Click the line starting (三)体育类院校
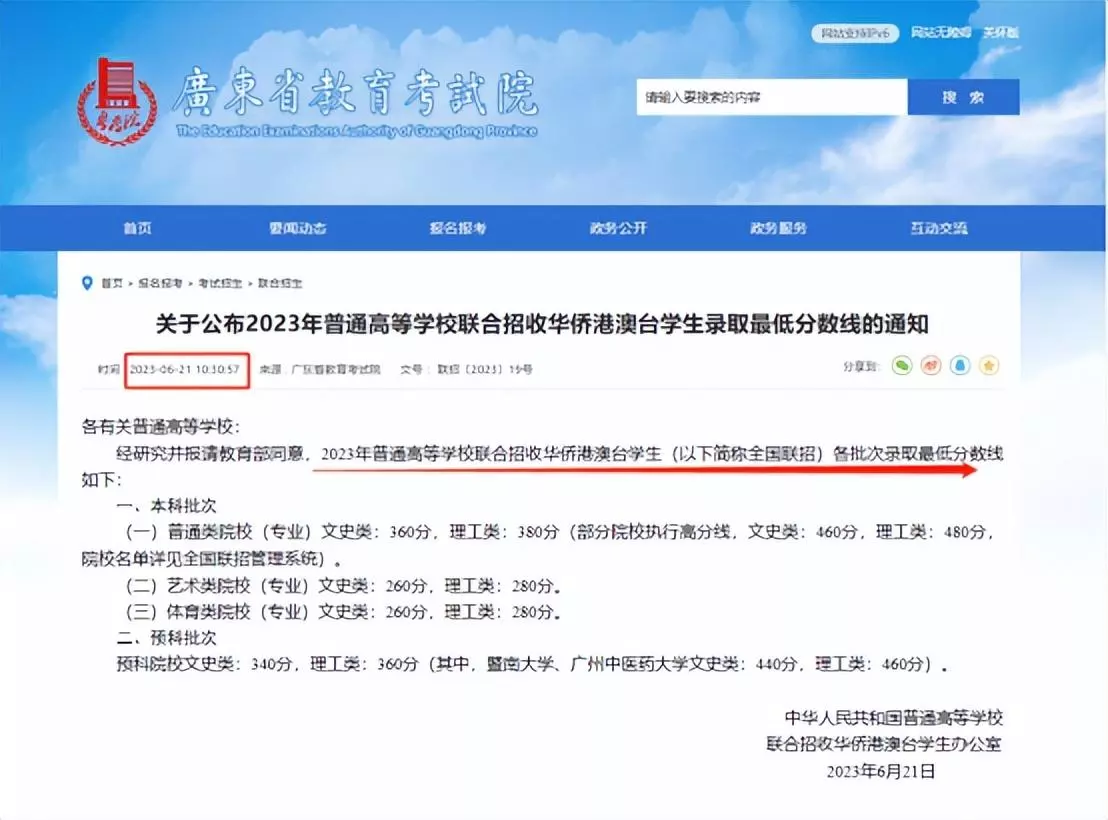Screen dimensions: 1108x820 (343, 611)
